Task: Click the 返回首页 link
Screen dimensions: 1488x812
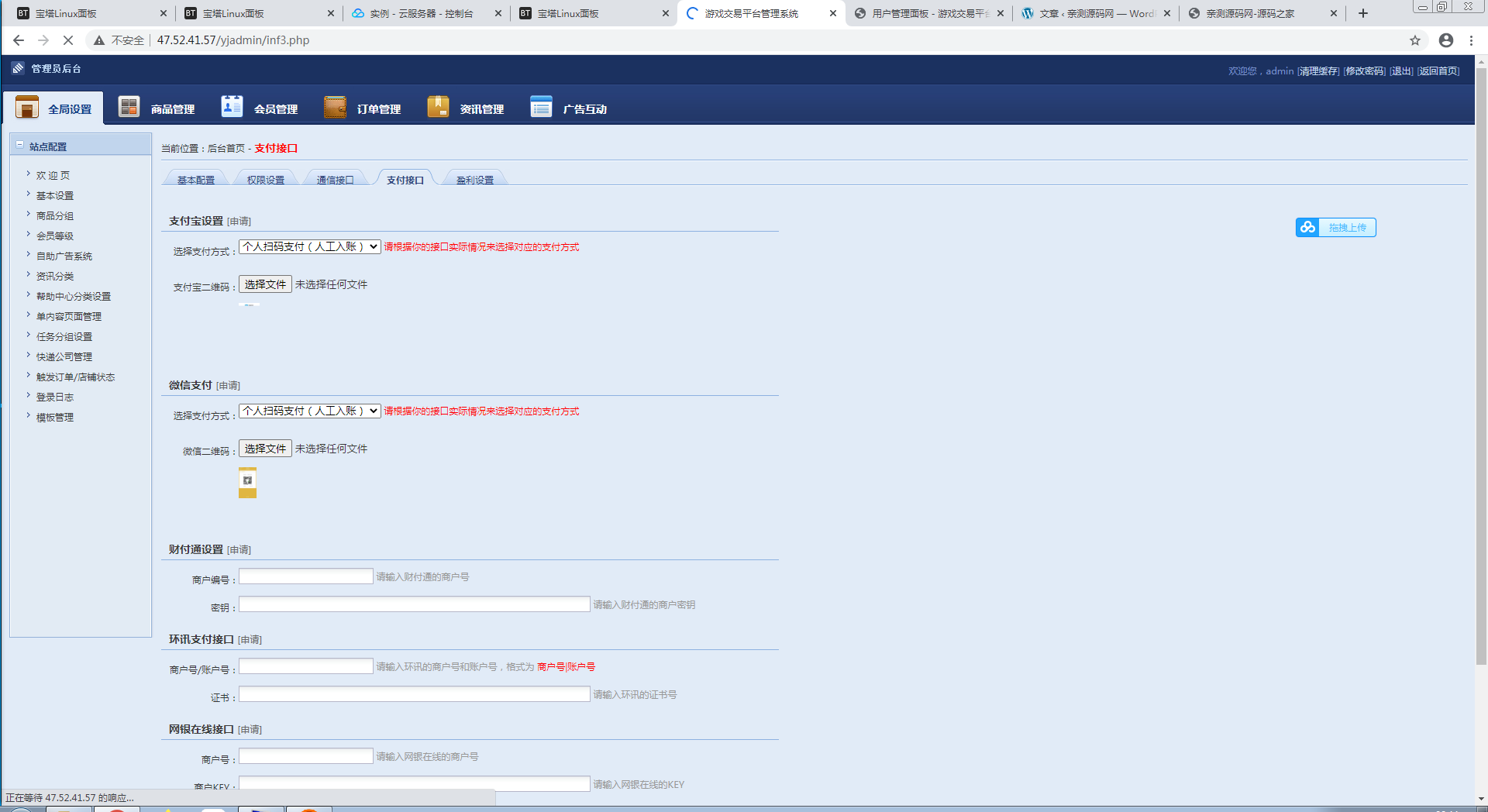Action: pos(1438,71)
